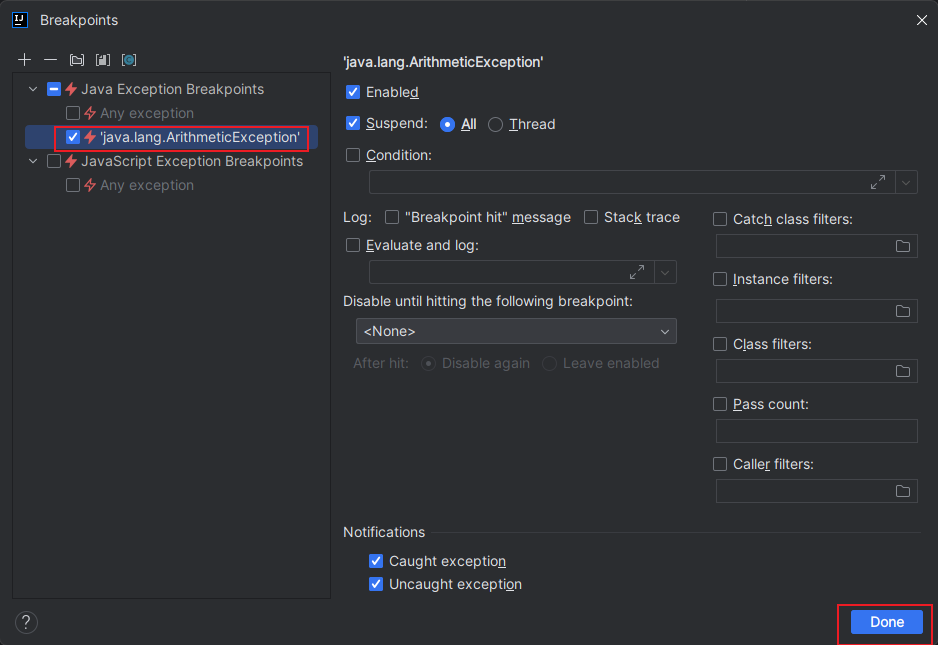Image resolution: width=938 pixels, height=645 pixels.
Task: Click the Done button
Action: tap(886, 622)
